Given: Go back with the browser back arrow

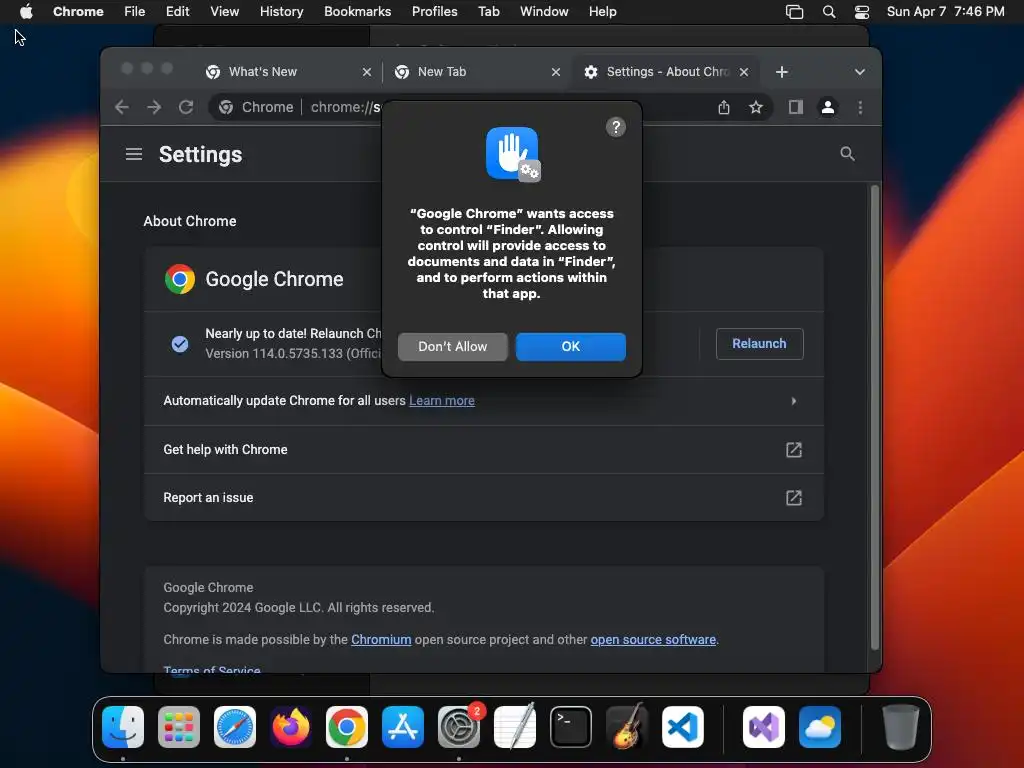Looking at the screenshot, I should coord(121,107).
